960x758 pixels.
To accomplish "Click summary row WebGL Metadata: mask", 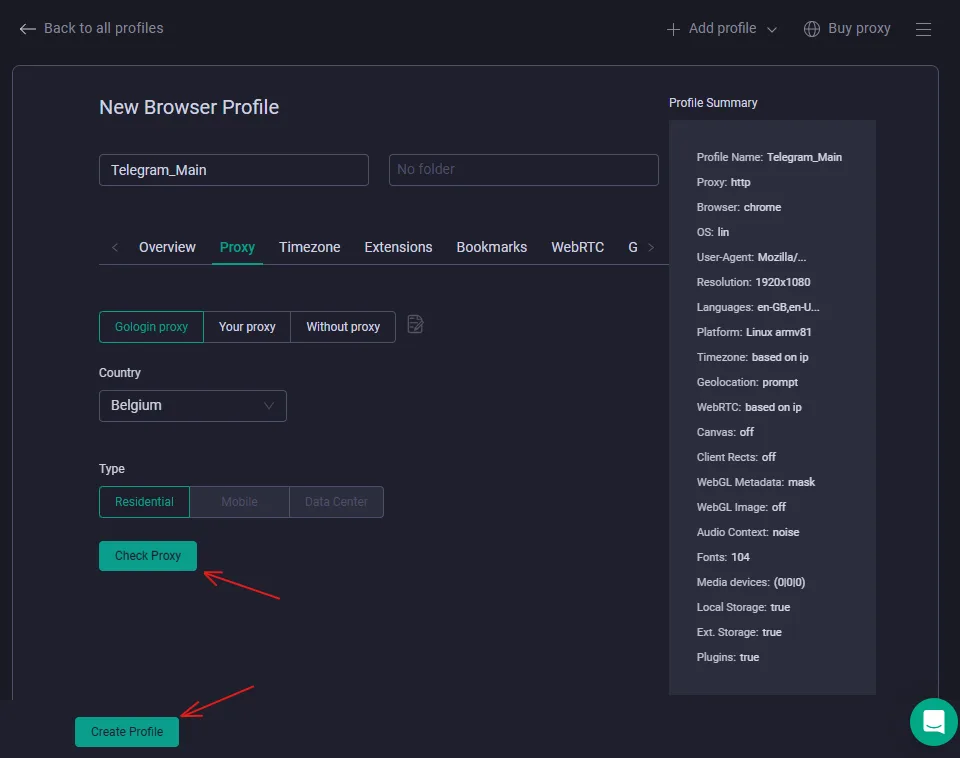I will (756, 482).
